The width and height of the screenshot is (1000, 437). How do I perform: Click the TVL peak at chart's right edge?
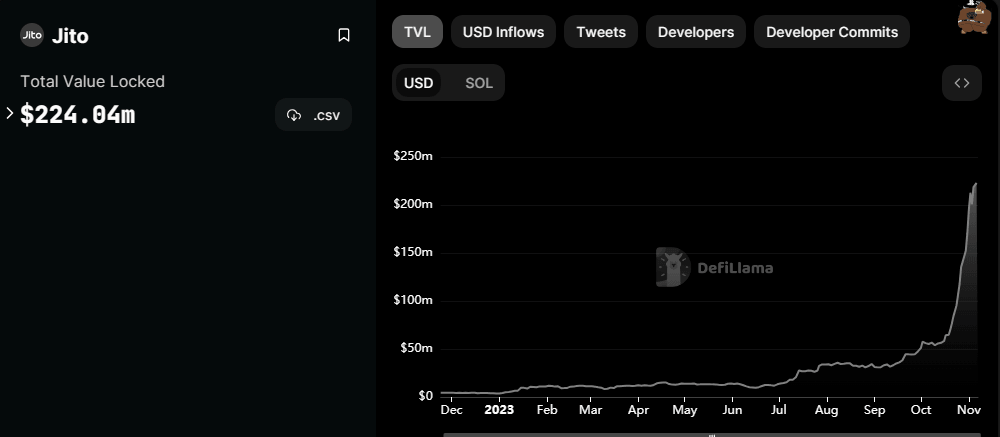[x=975, y=184]
